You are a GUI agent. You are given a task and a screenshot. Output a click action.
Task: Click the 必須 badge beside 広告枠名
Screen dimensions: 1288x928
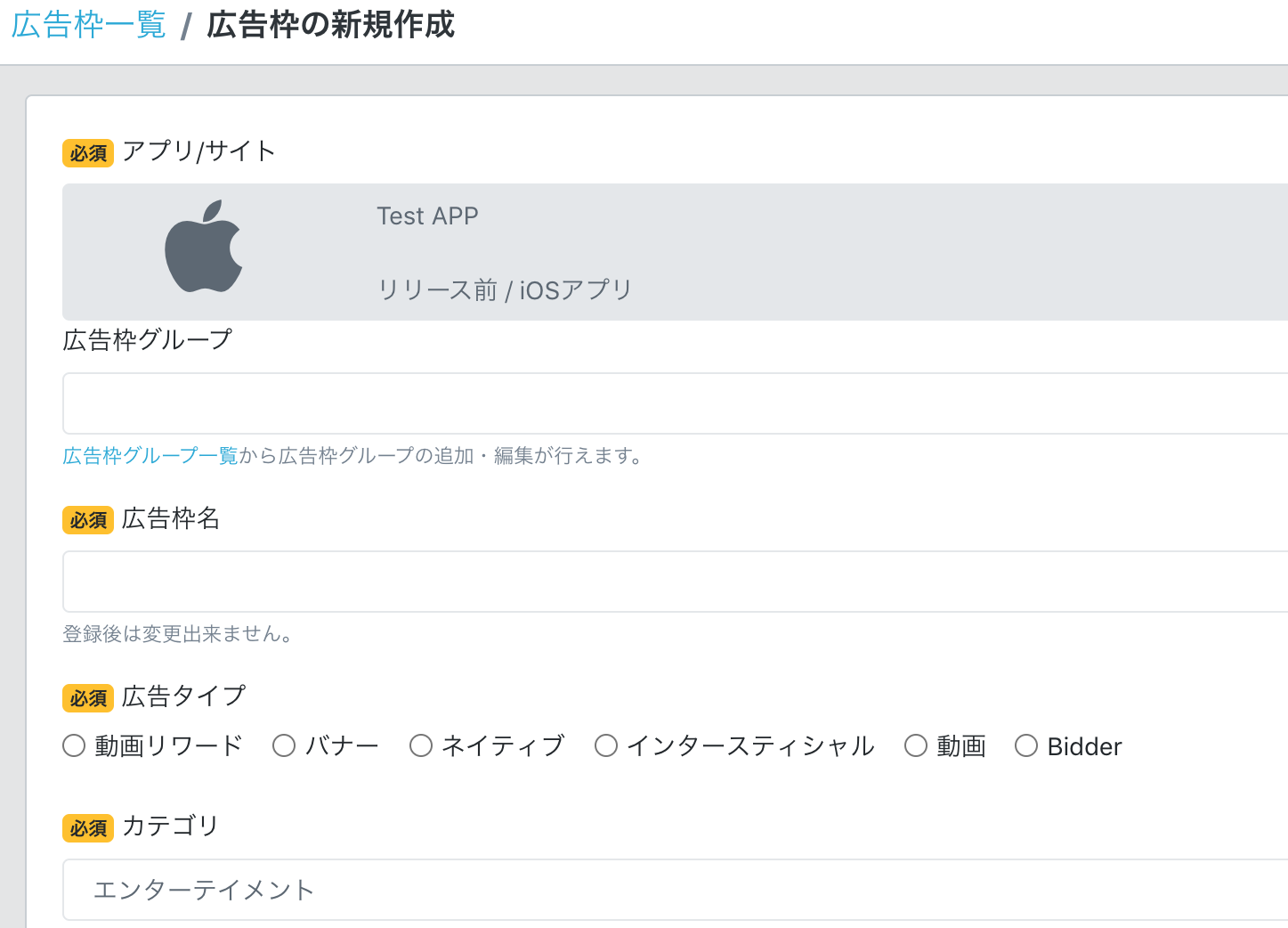(x=87, y=520)
